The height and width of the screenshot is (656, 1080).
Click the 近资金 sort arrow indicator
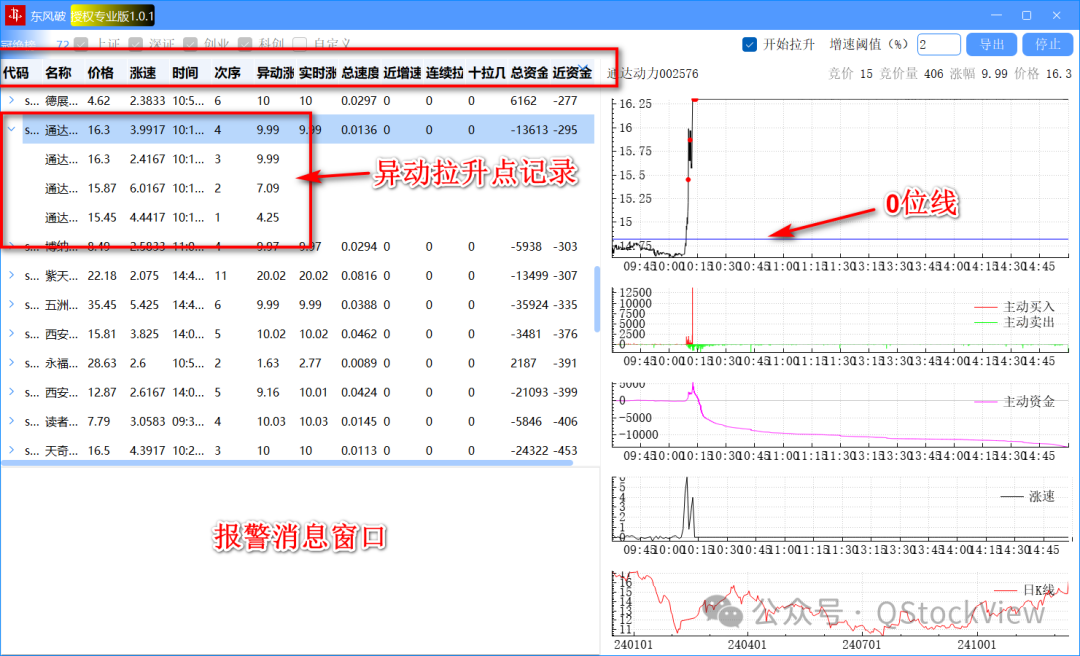tap(585, 69)
